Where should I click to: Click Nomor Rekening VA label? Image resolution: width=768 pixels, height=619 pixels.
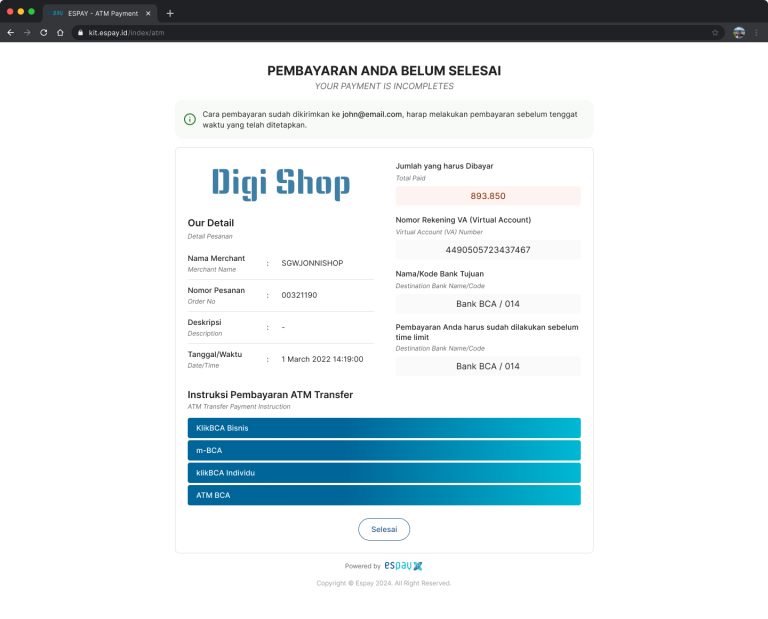[x=463, y=220]
